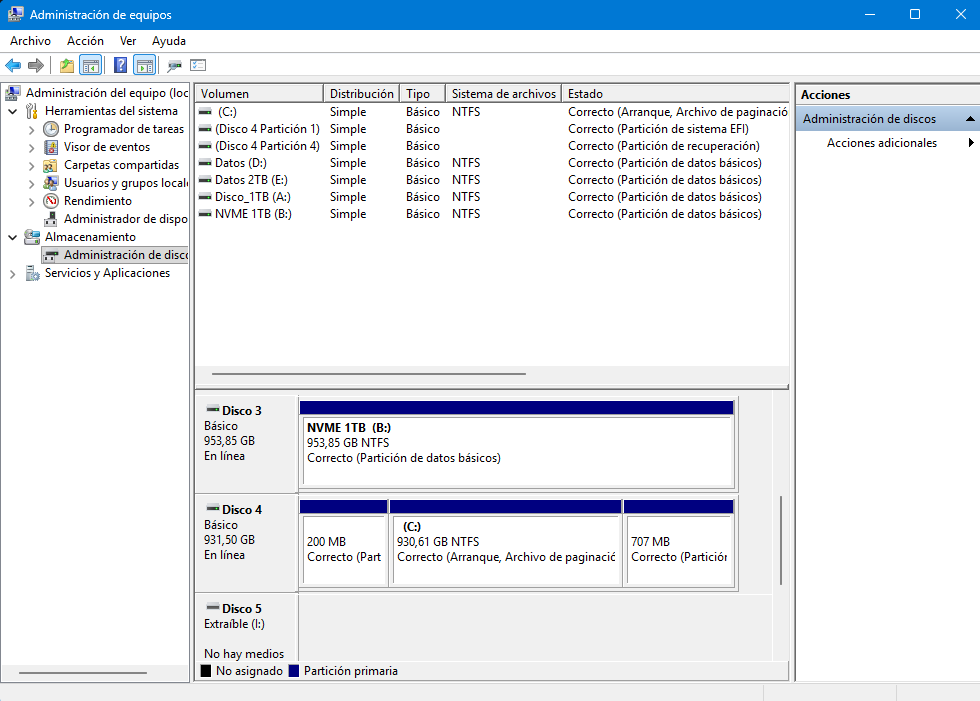Click Correcto (Partición de sistema EFI) status
Image resolution: width=980 pixels, height=701 pixels.
pyautogui.click(x=658, y=129)
